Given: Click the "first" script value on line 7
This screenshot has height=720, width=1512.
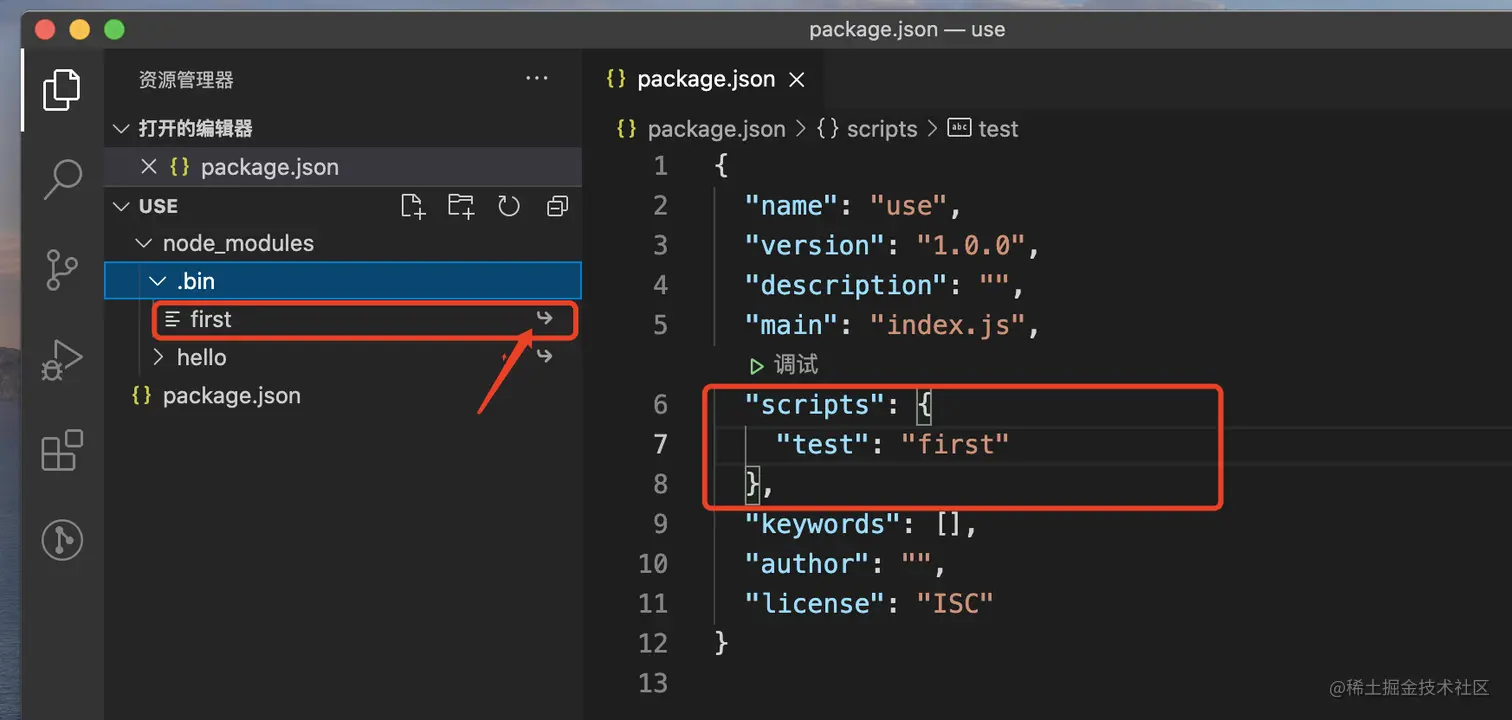Looking at the screenshot, I should point(955,445).
